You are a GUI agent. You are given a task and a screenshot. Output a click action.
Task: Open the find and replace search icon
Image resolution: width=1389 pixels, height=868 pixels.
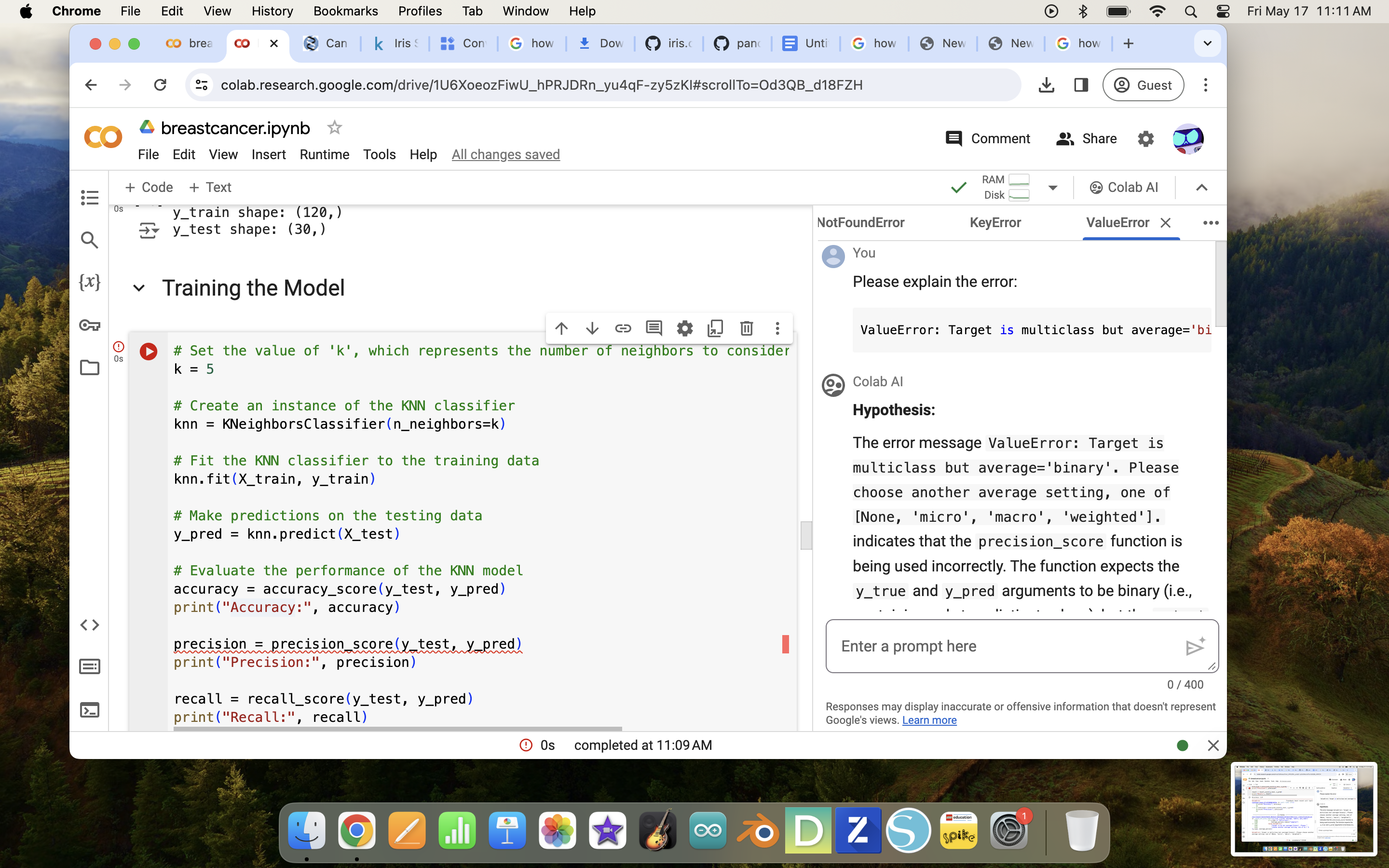90,240
